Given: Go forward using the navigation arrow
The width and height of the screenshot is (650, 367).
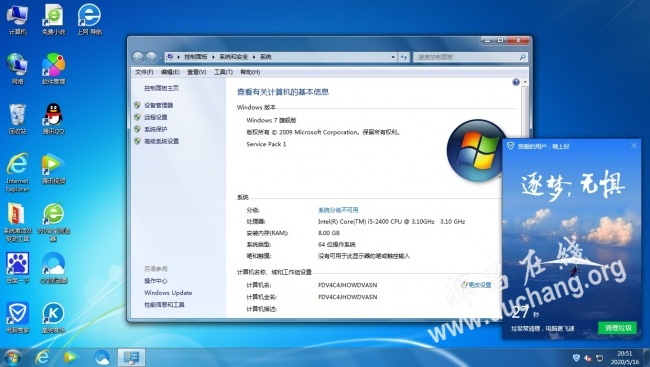Looking at the screenshot, I should 151,57.
